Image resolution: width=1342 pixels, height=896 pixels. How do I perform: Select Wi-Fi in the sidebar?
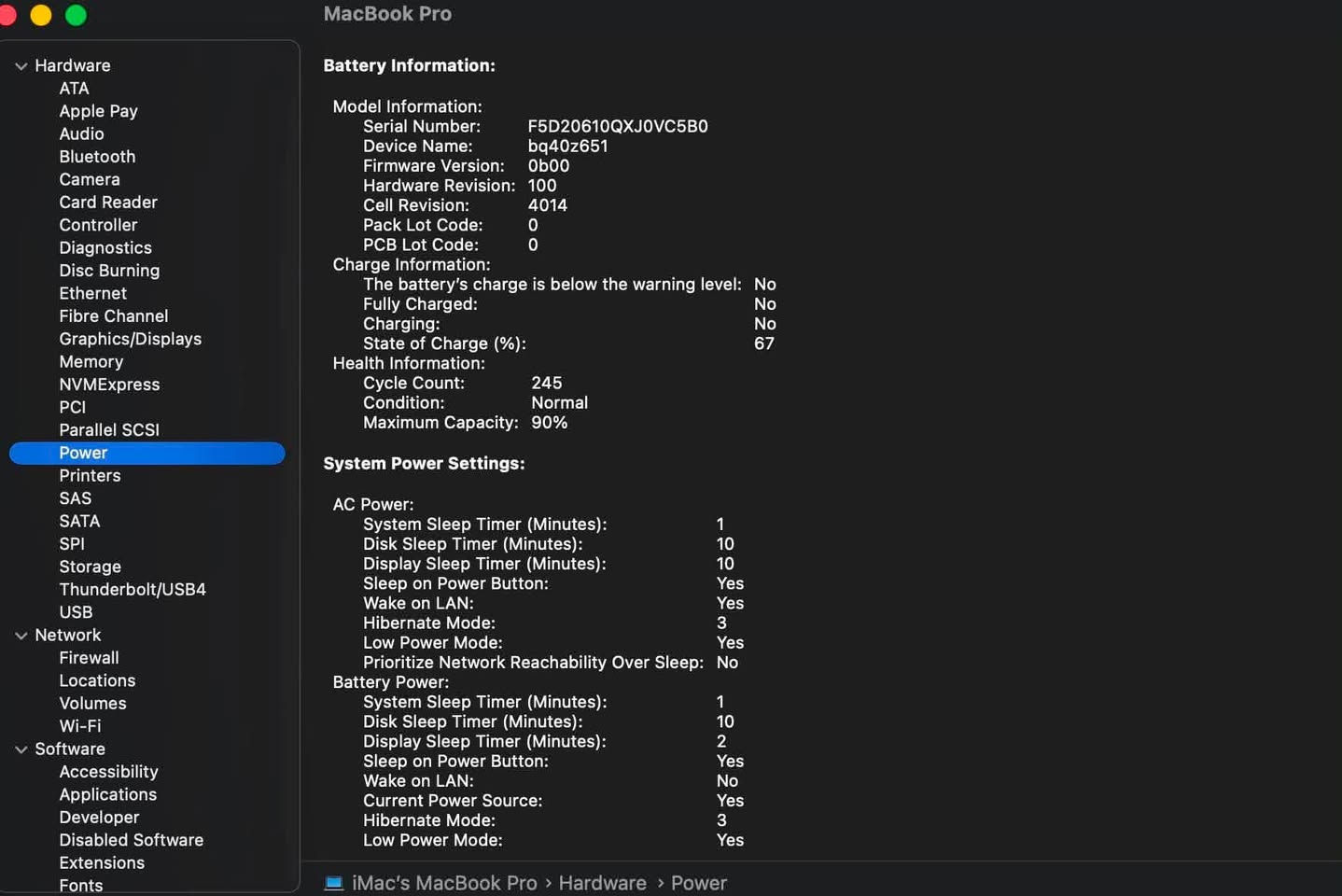(80, 726)
